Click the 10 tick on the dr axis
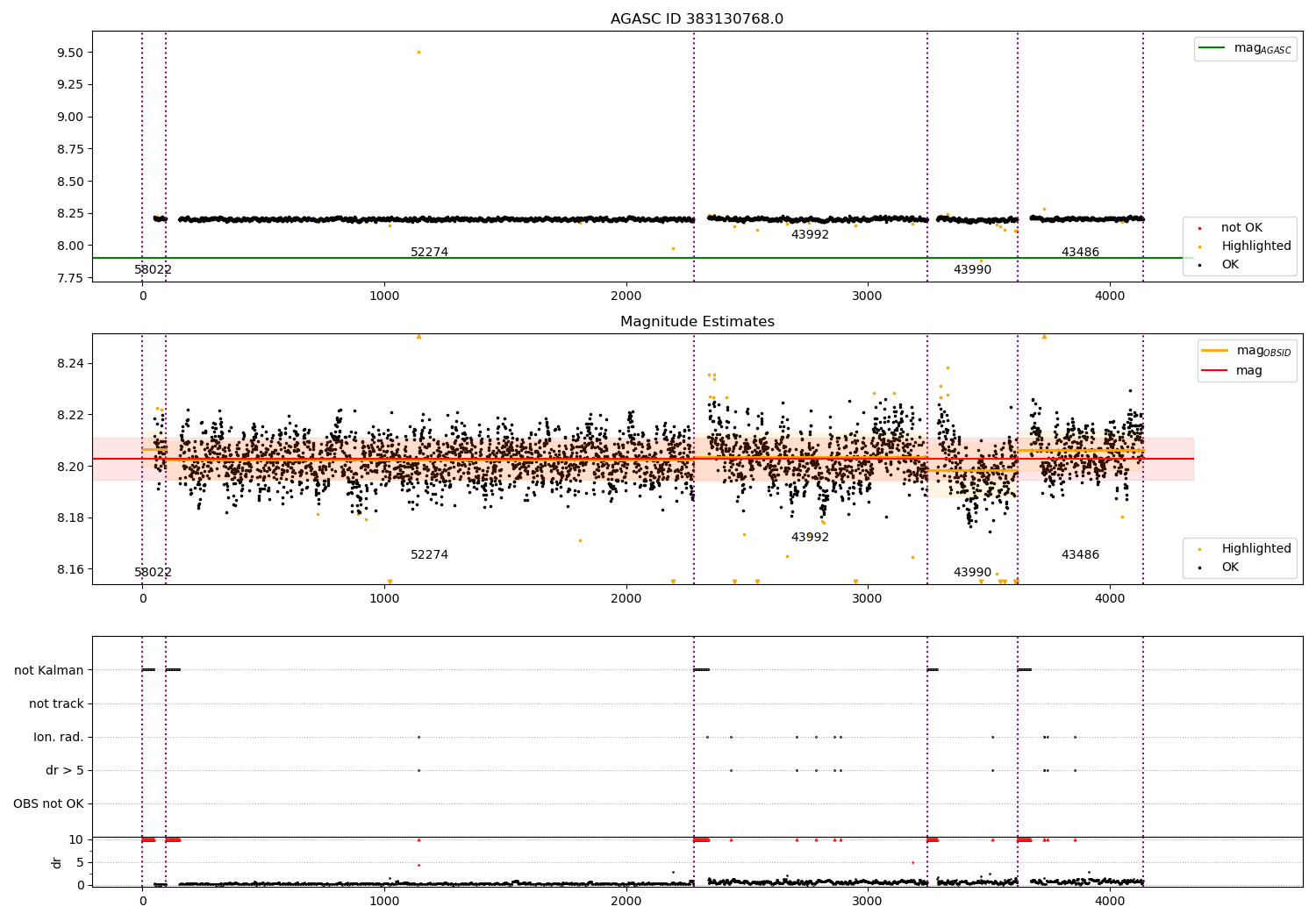 (x=76, y=839)
